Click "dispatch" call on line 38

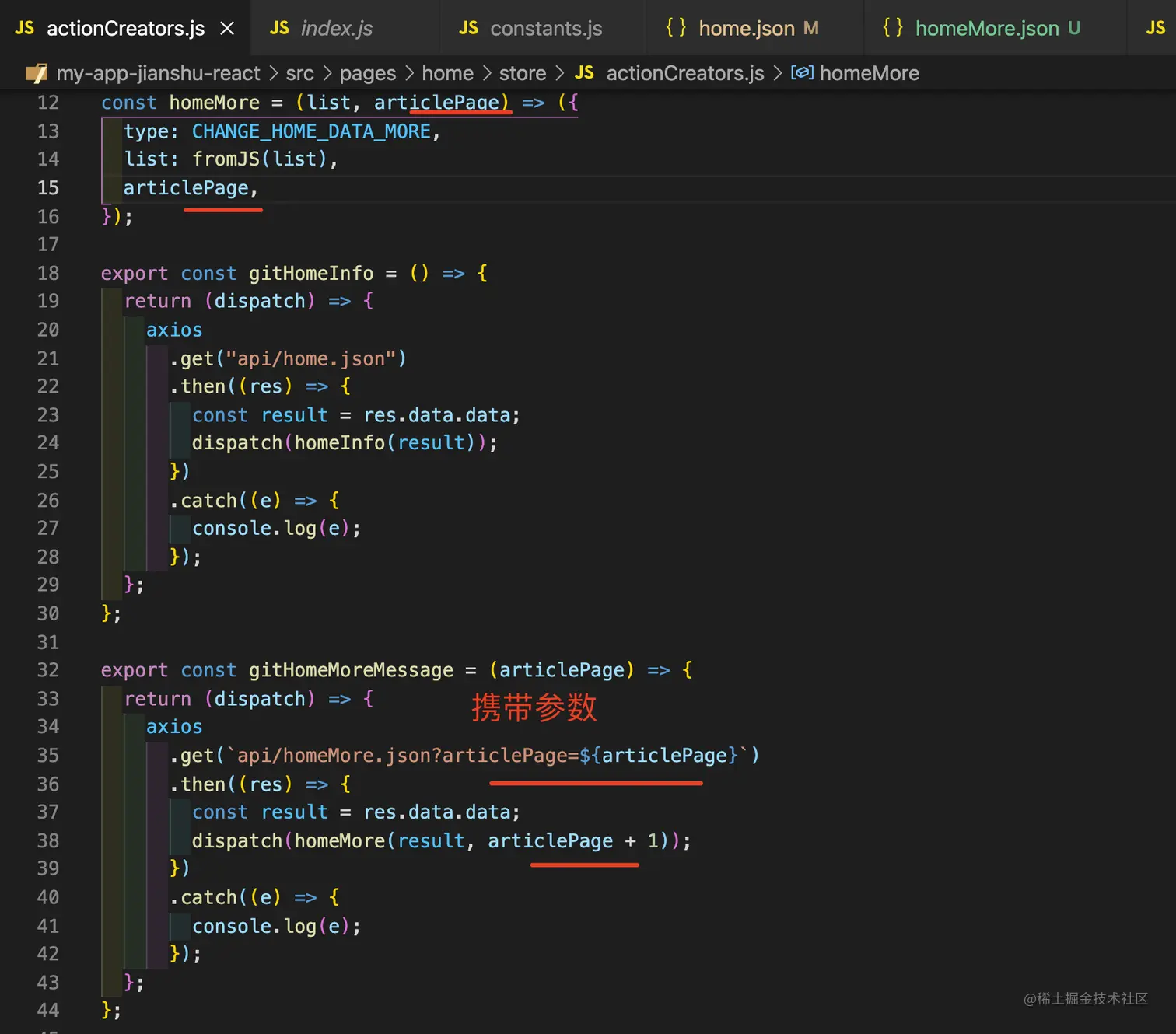(237, 841)
